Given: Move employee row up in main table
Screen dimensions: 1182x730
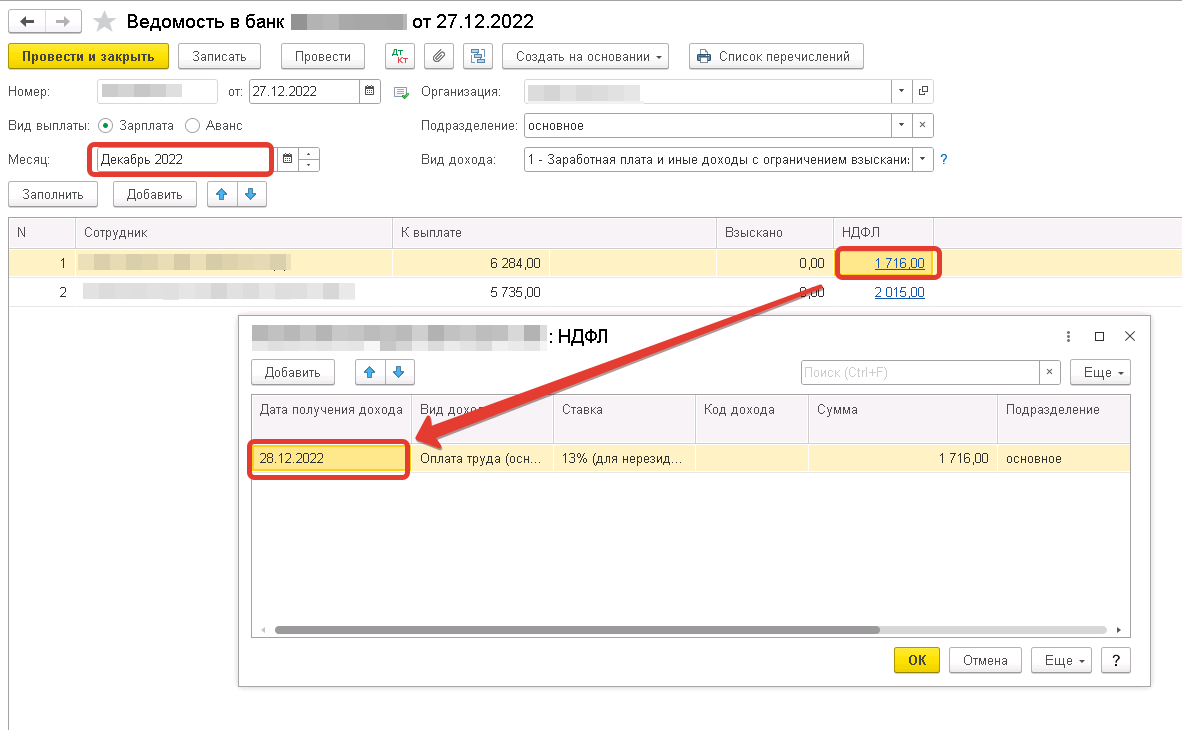Looking at the screenshot, I should click(x=222, y=194).
